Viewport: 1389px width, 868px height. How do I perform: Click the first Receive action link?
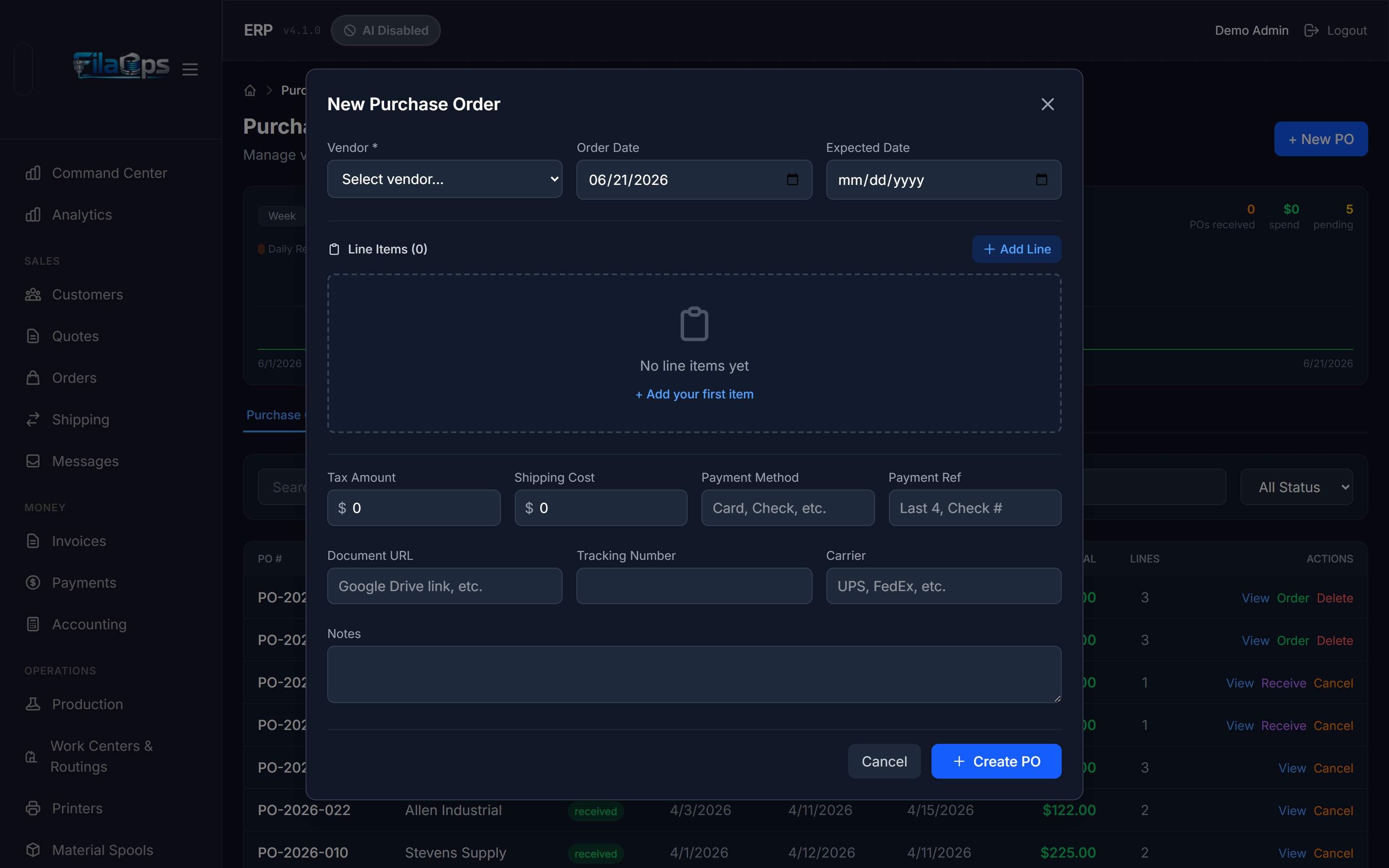(1284, 683)
